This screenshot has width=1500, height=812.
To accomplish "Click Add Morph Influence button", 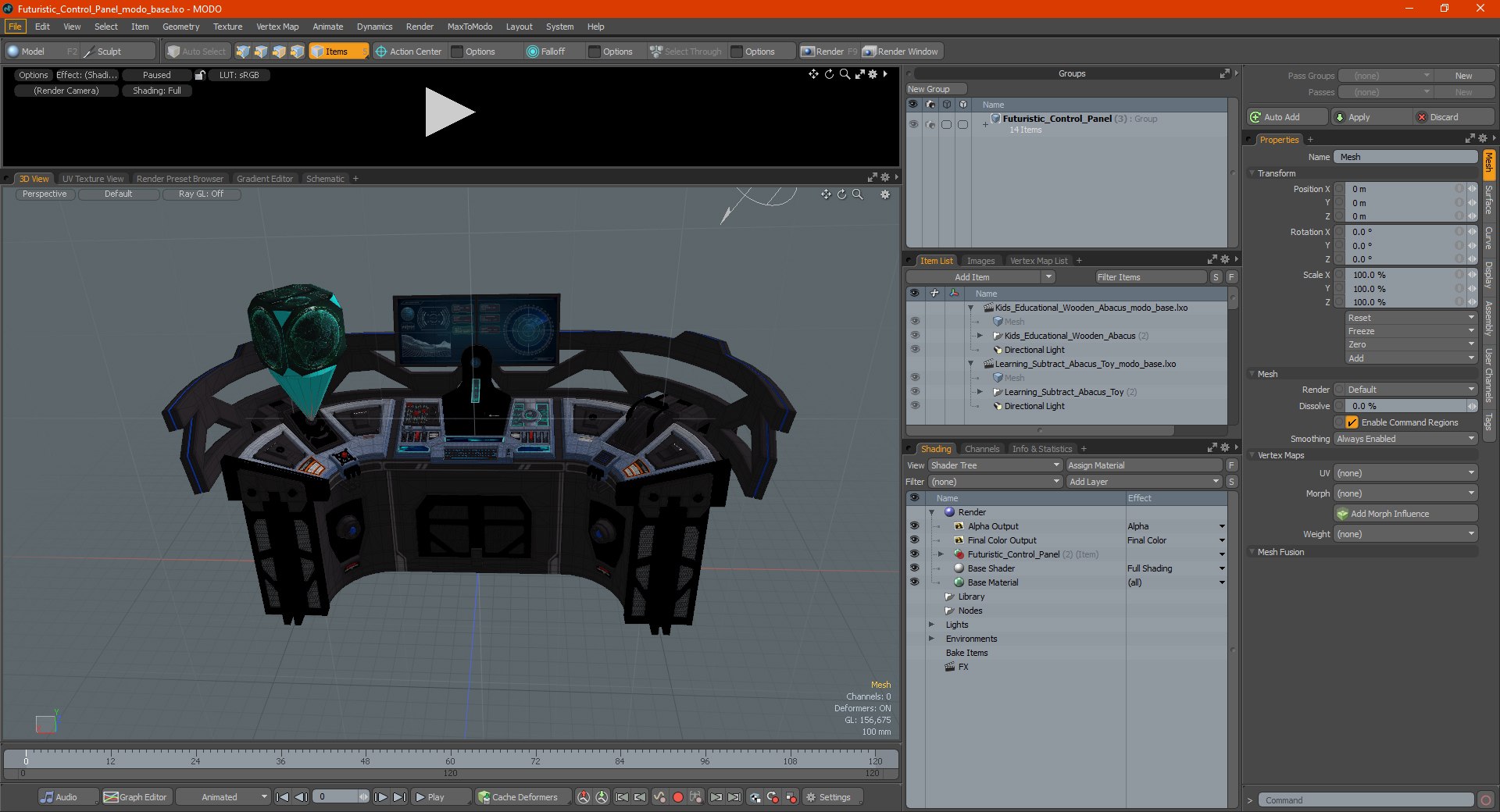I will pyautogui.click(x=1405, y=514).
